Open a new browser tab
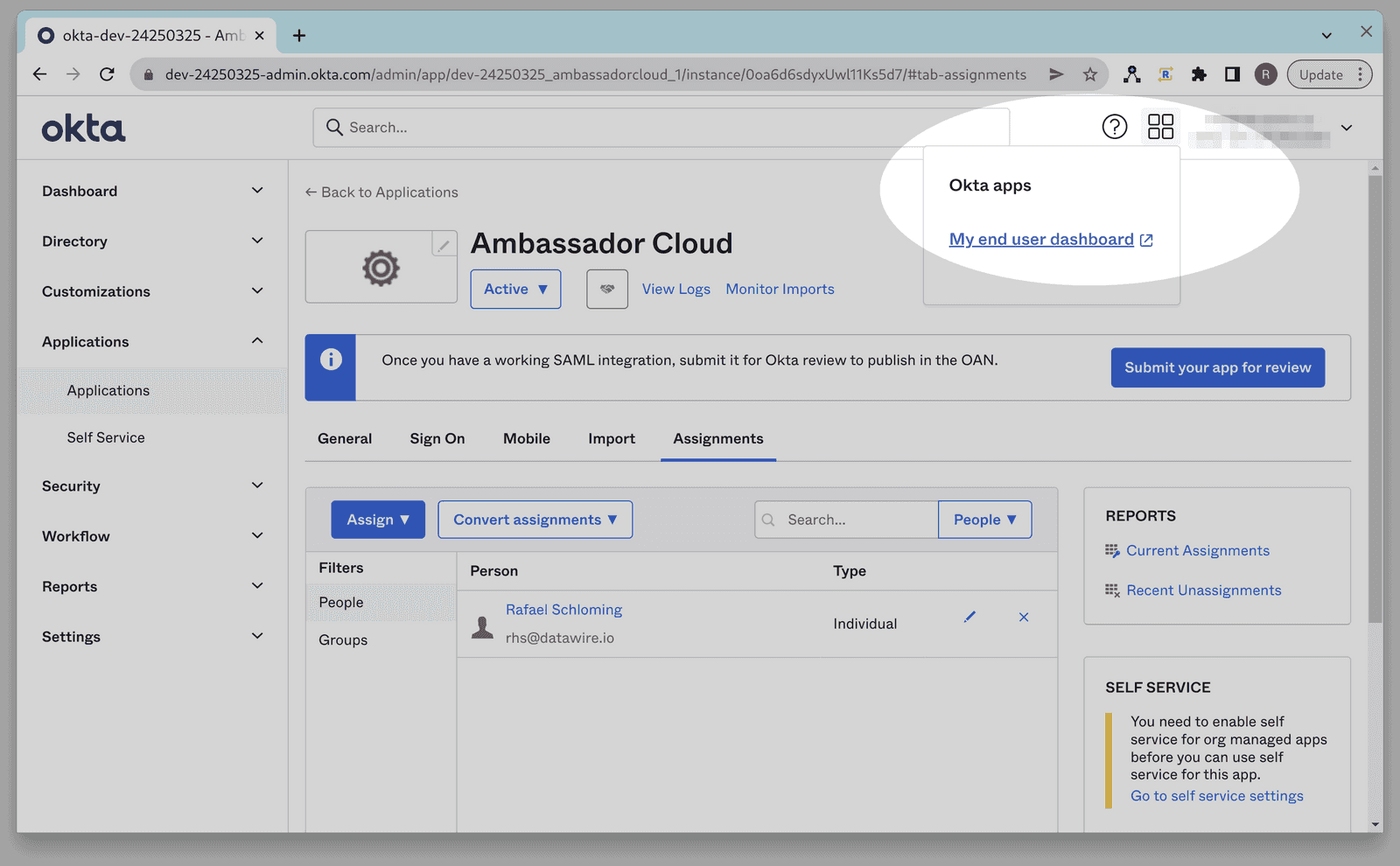The image size is (1400, 866). click(299, 36)
